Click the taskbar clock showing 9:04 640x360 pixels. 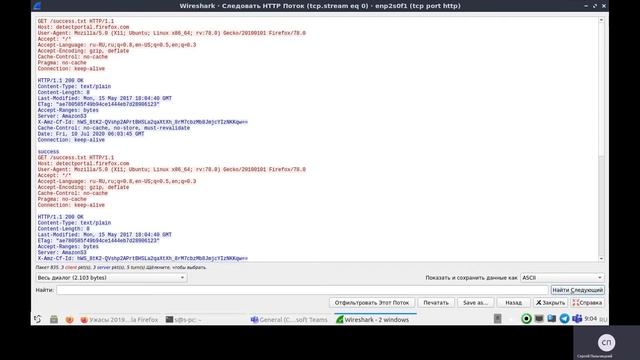click(x=591, y=319)
